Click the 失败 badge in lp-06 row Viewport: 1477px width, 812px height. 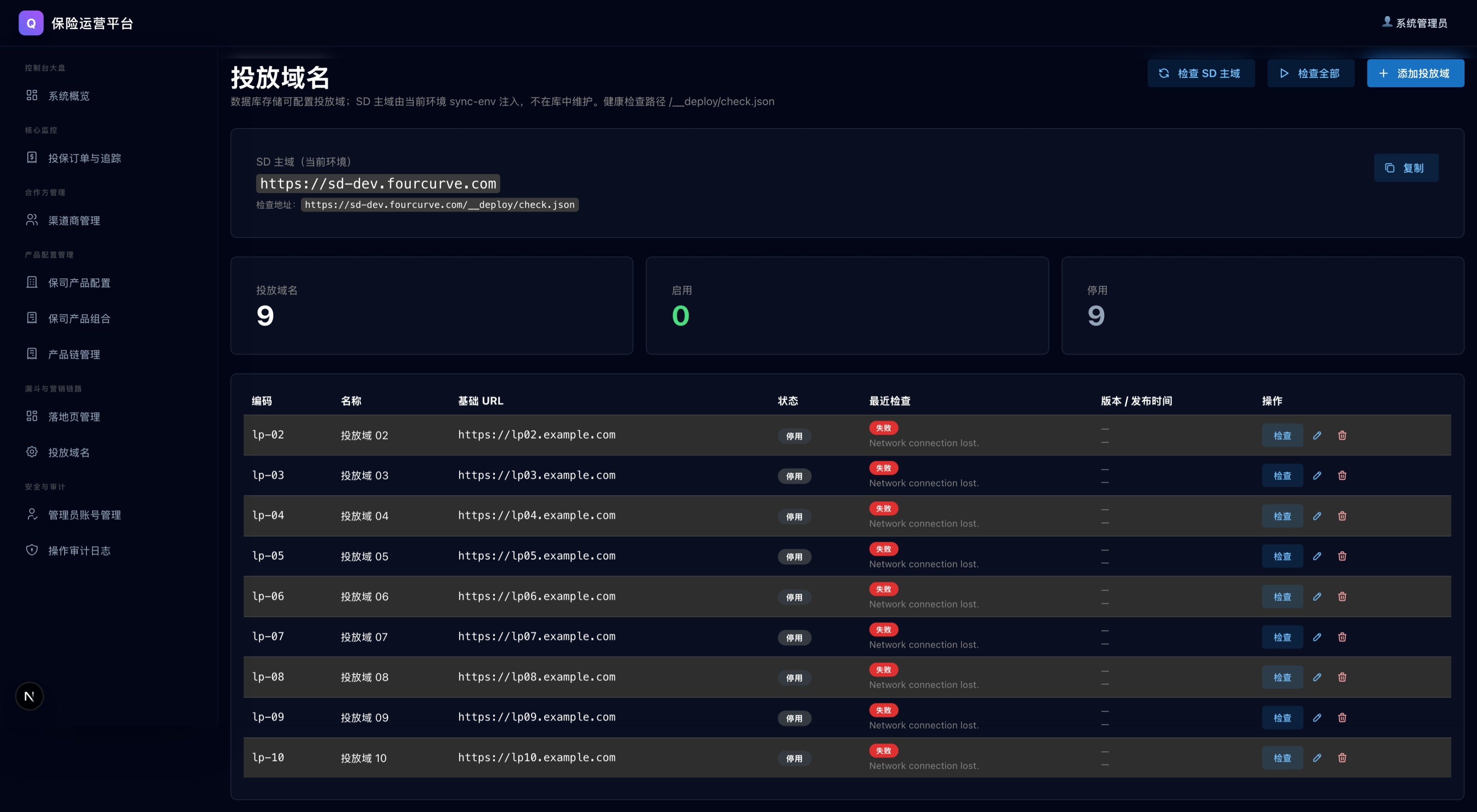click(x=883, y=589)
